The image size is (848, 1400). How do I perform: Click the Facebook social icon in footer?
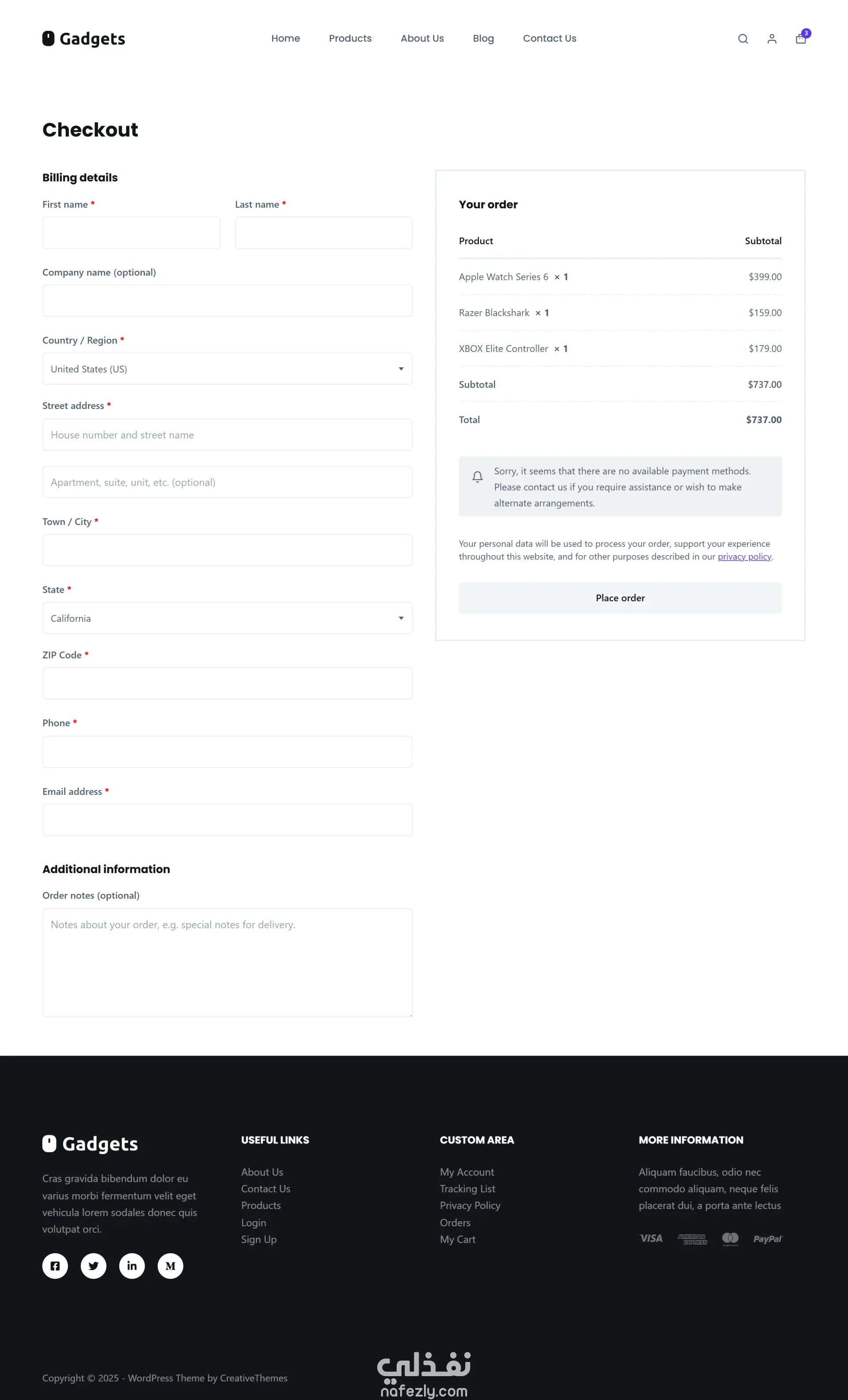[x=55, y=1266]
